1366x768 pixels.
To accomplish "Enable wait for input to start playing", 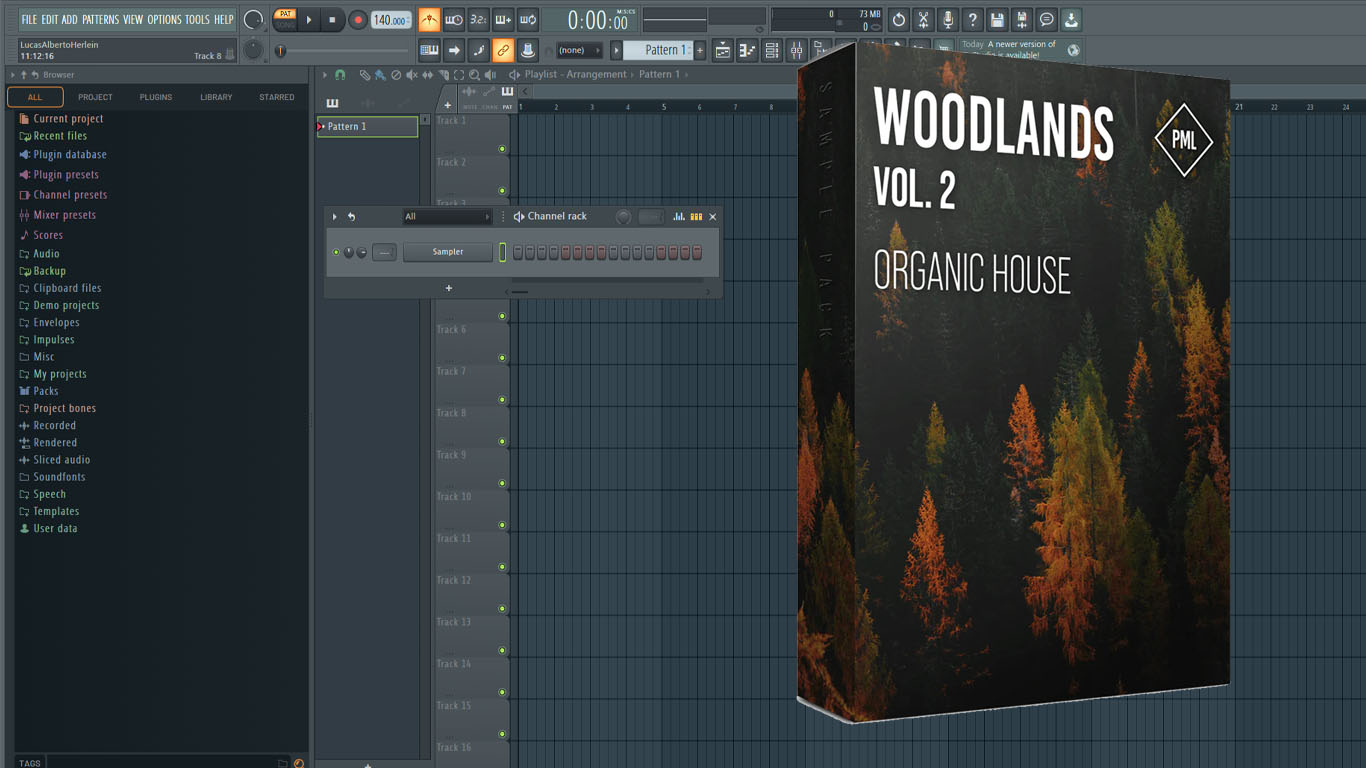I will point(454,20).
